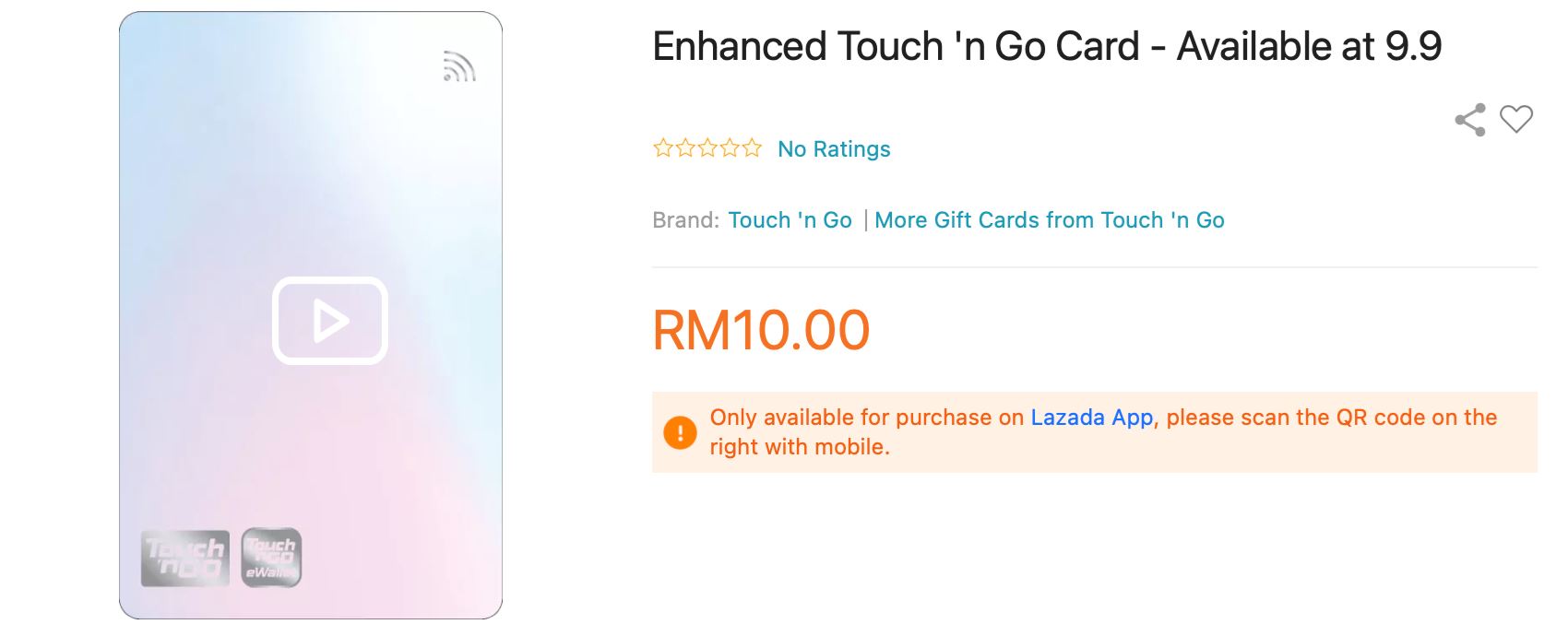Click the first rating star
Image resolution: width=1568 pixels, height=636 pixels.
click(x=662, y=148)
